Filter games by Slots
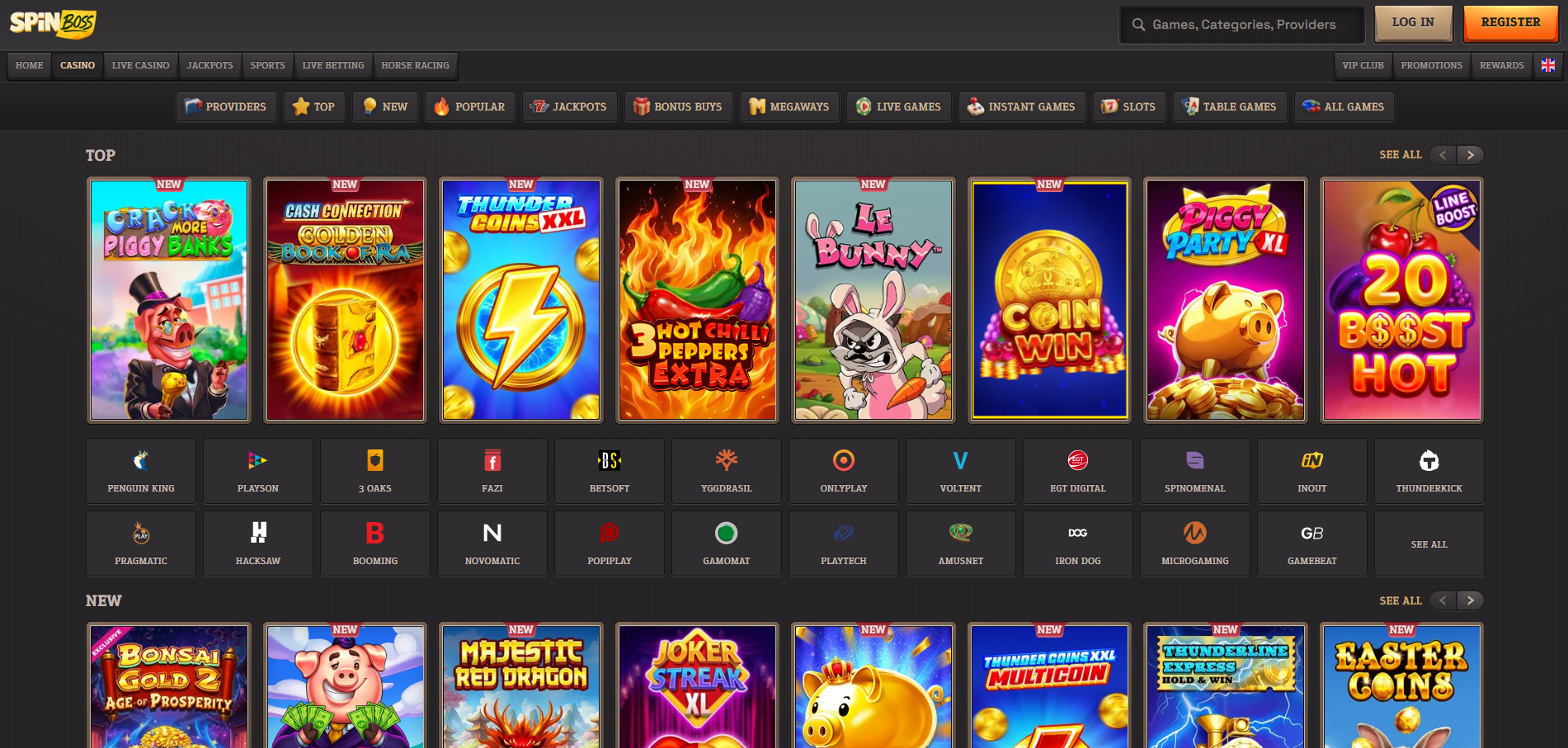Image resolution: width=1568 pixels, height=748 pixels. click(x=1128, y=106)
